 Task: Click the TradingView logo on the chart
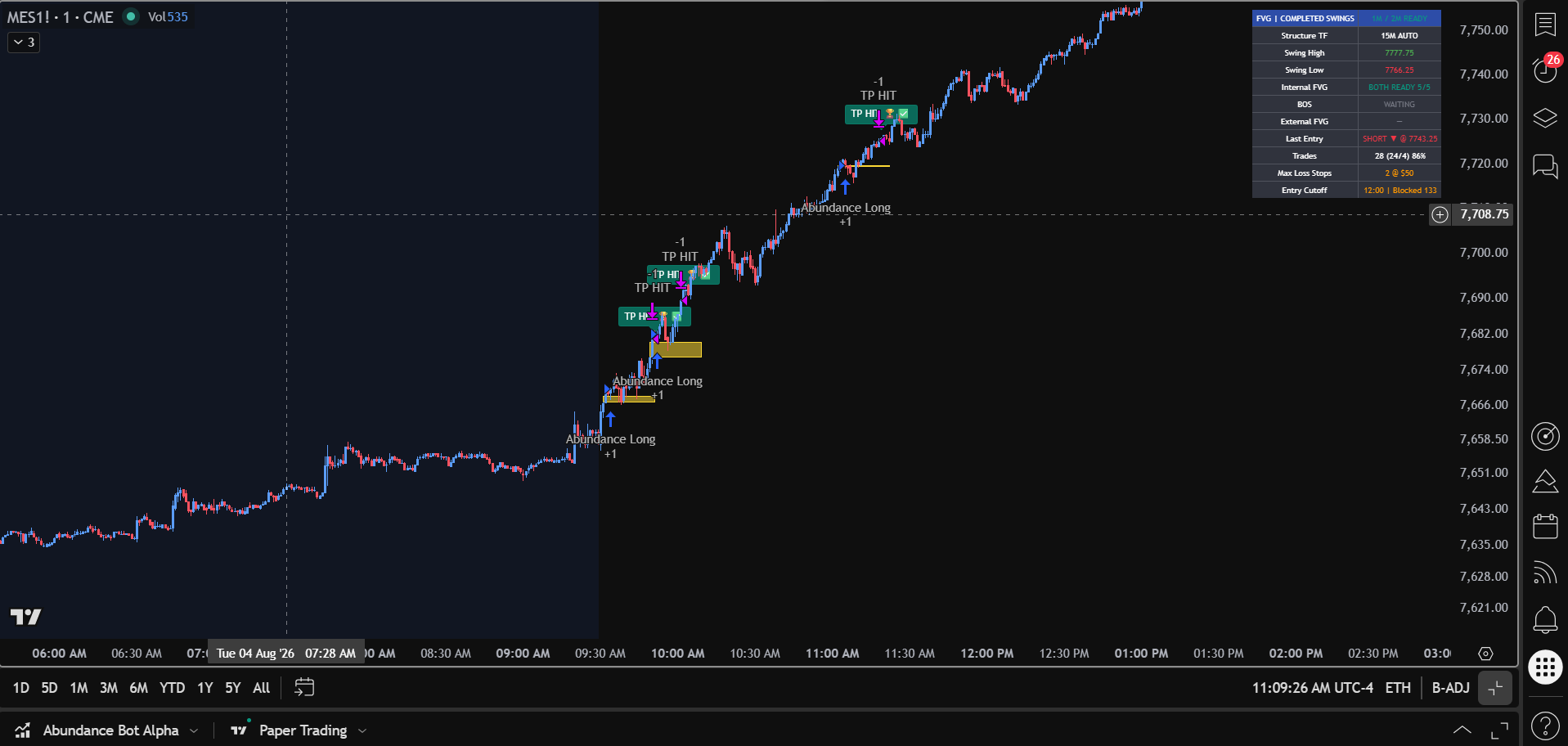[x=25, y=617]
